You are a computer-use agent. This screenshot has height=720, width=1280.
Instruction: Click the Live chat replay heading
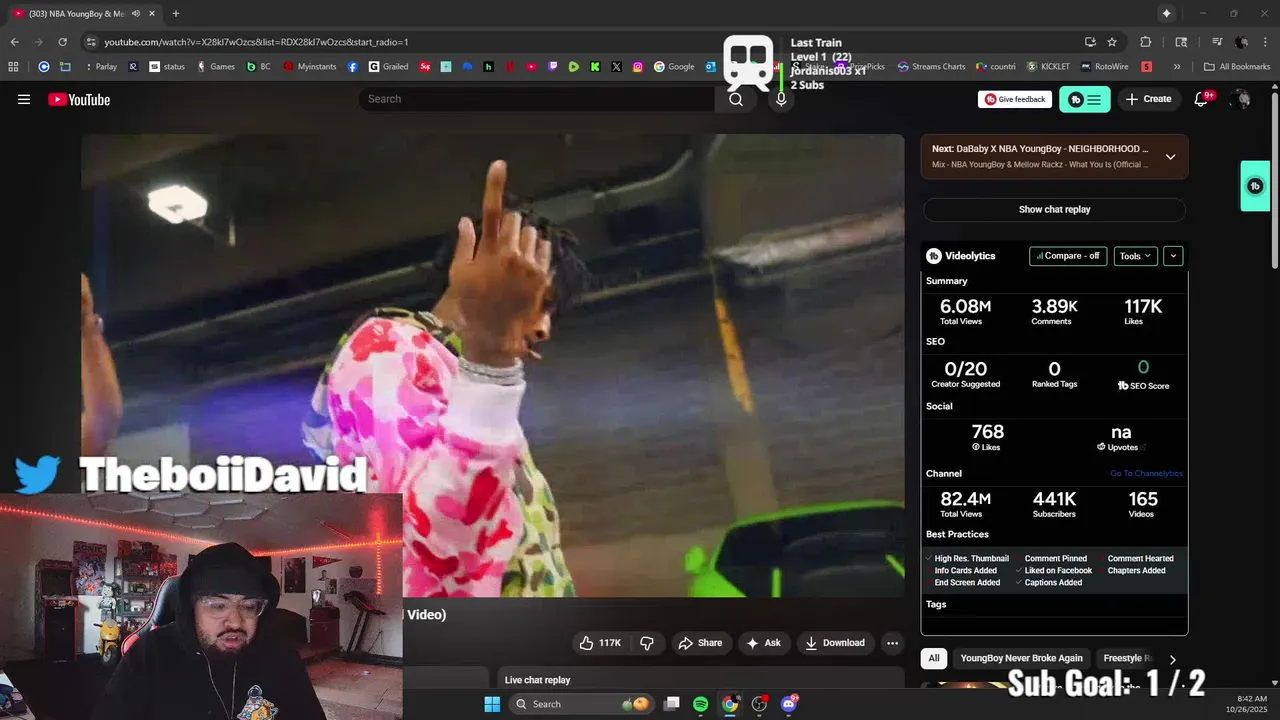[537, 680]
